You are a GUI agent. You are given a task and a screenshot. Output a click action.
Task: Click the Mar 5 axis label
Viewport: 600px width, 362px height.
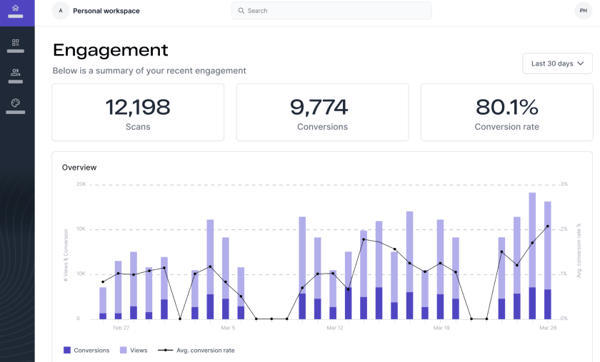click(x=228, y=328)
